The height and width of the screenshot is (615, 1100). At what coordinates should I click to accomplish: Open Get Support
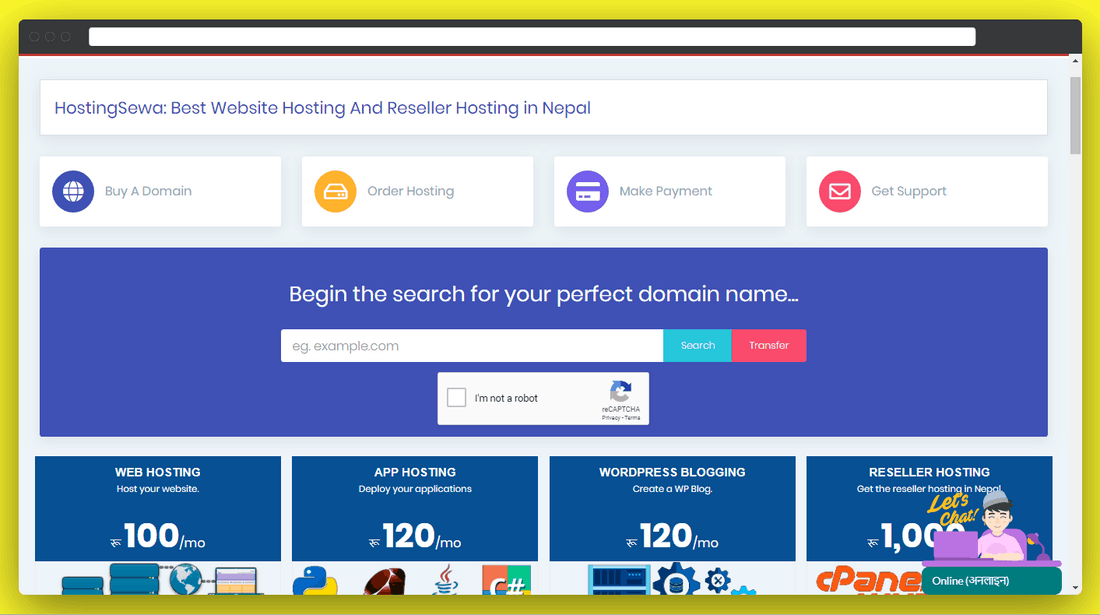pyautogui.click(x=927, y=191)
